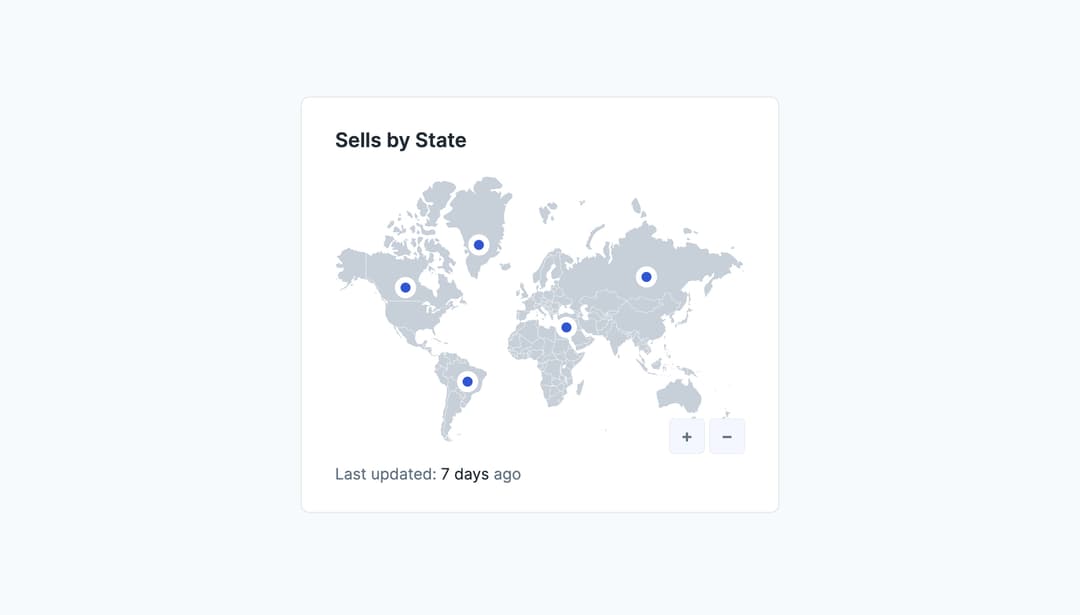Click the "Last updated" label text
The image size is (1080, 615).
[x=385, y=474]
